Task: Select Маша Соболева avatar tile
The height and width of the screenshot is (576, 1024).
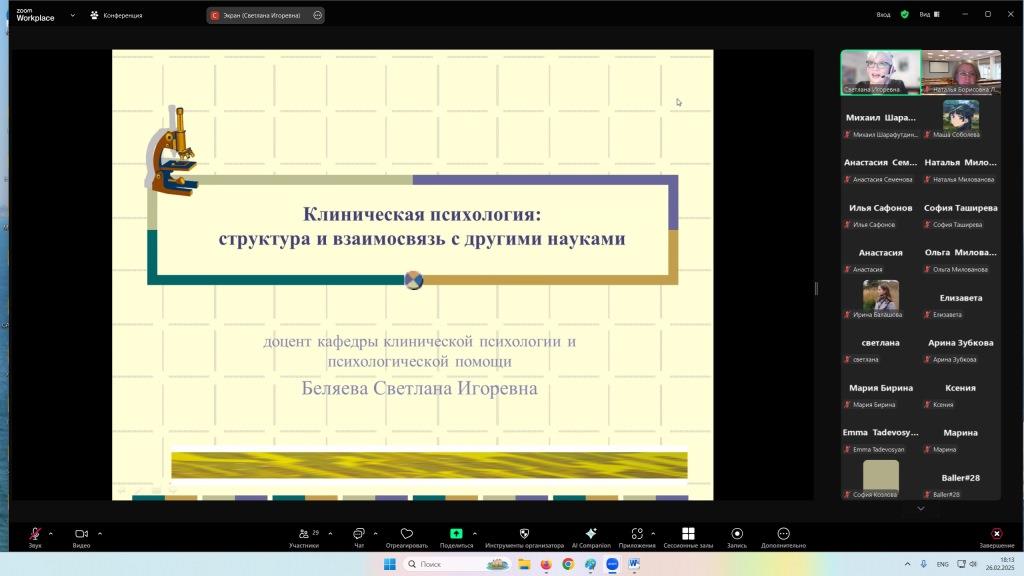Action: pyautogui.click(x=961, y=120)
